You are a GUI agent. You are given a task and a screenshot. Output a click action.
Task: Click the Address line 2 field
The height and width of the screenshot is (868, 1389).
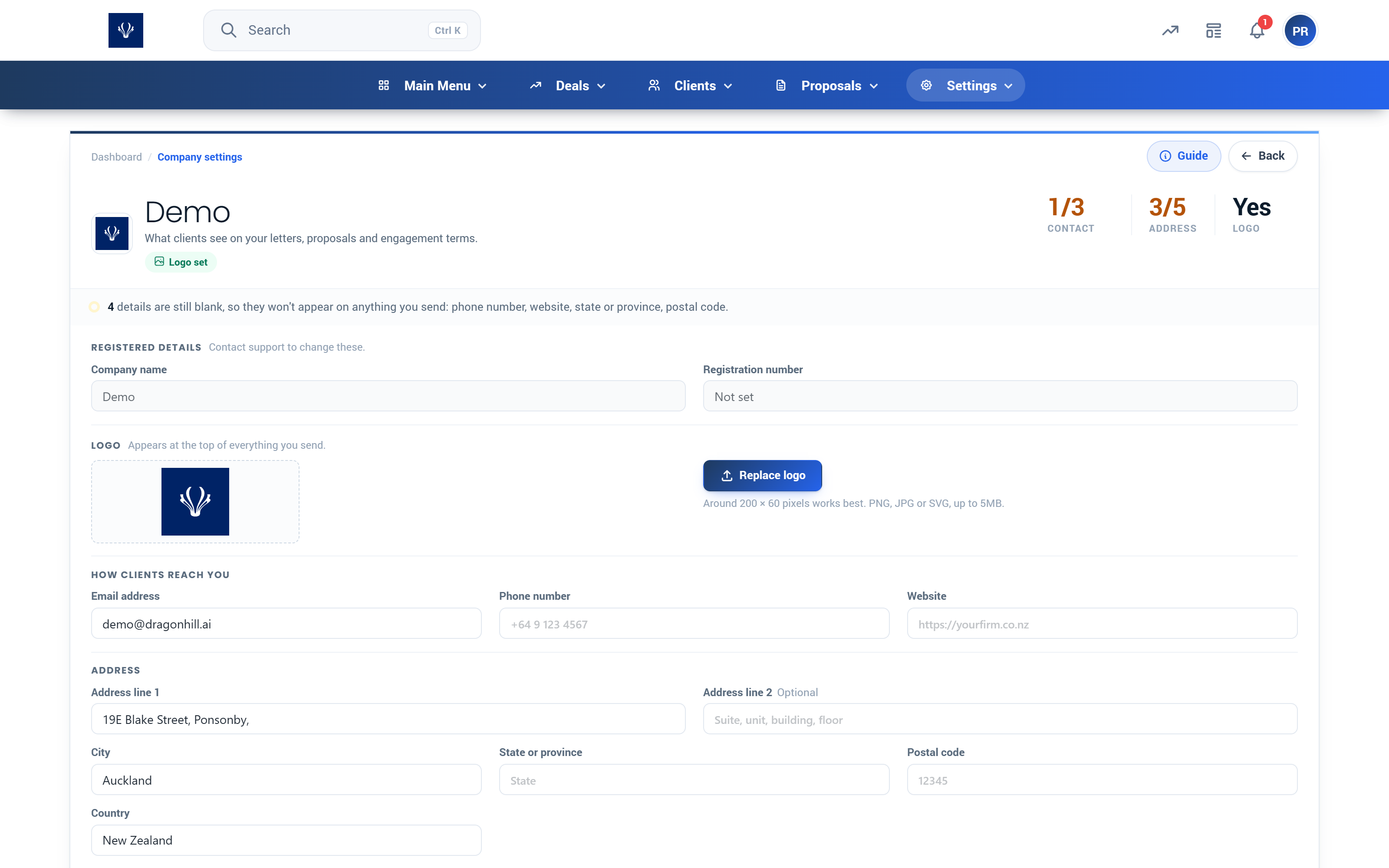(x=1000, y=719)
